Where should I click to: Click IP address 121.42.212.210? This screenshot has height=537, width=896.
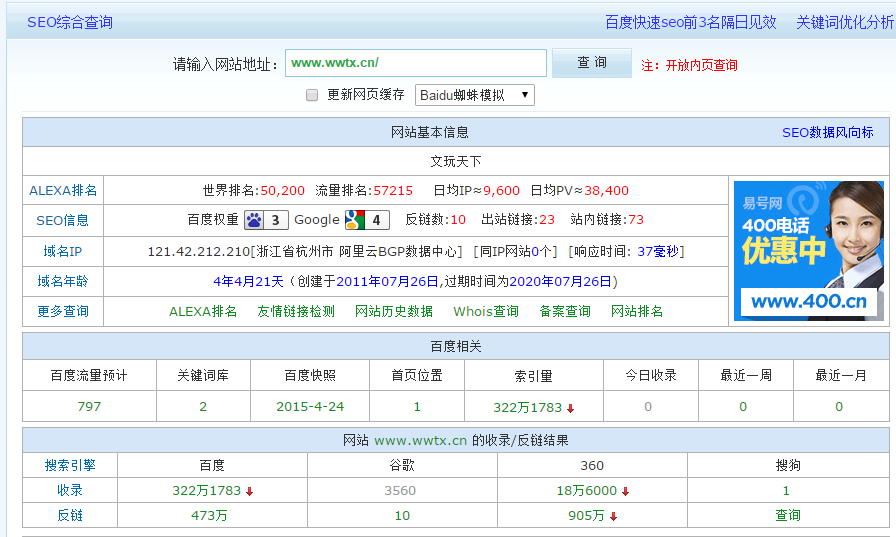click(199, 251)
